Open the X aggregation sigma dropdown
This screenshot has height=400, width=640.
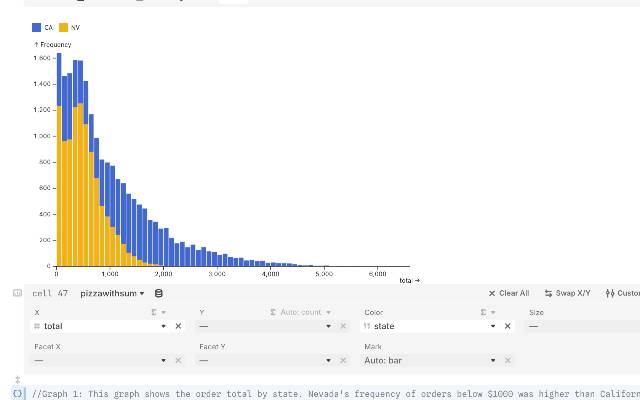[157, 313]
